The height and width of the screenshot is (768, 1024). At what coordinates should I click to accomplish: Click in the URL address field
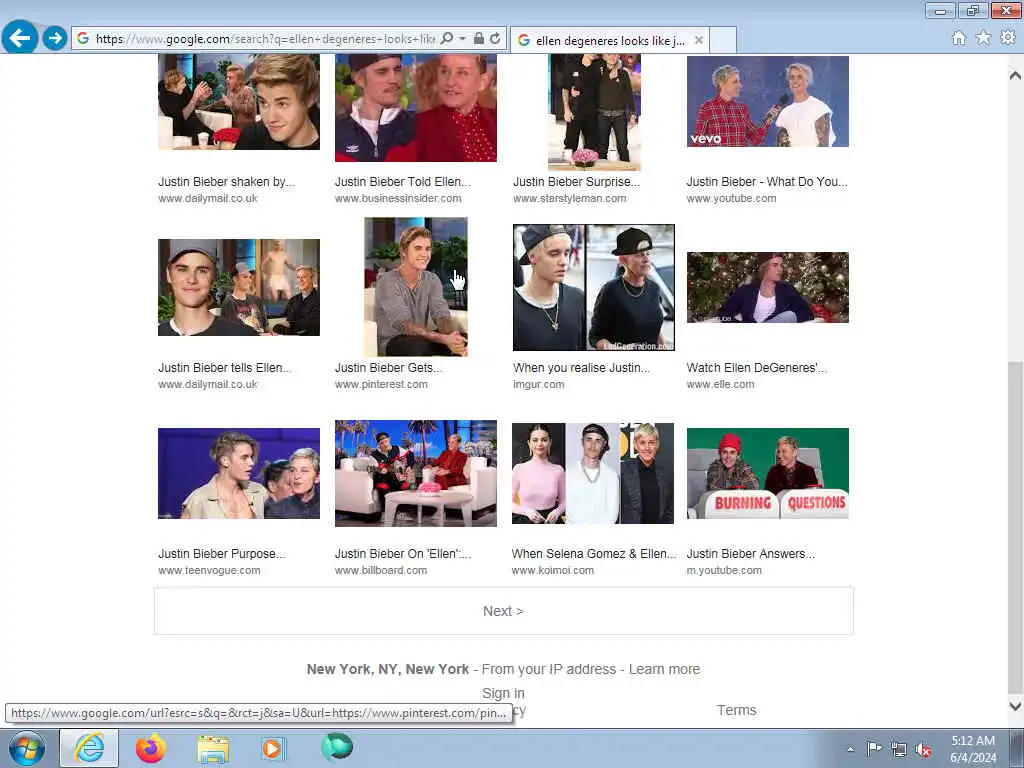coord(265,39)
